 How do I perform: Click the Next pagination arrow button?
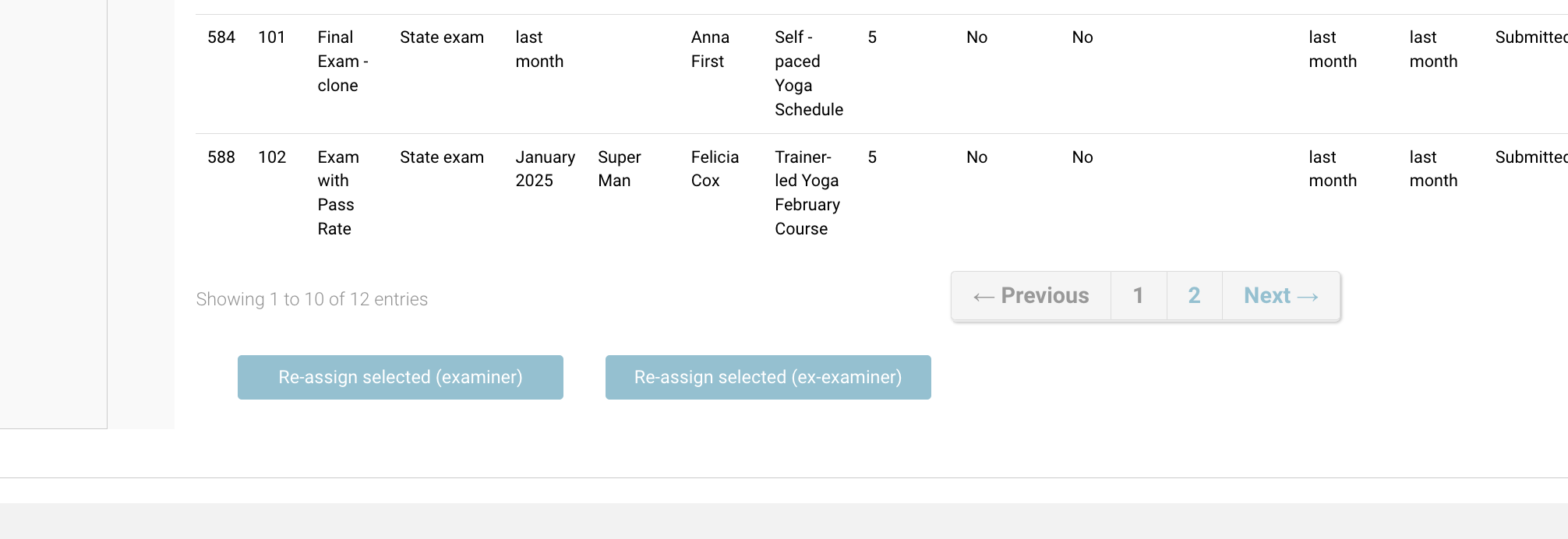(1280, 296)
